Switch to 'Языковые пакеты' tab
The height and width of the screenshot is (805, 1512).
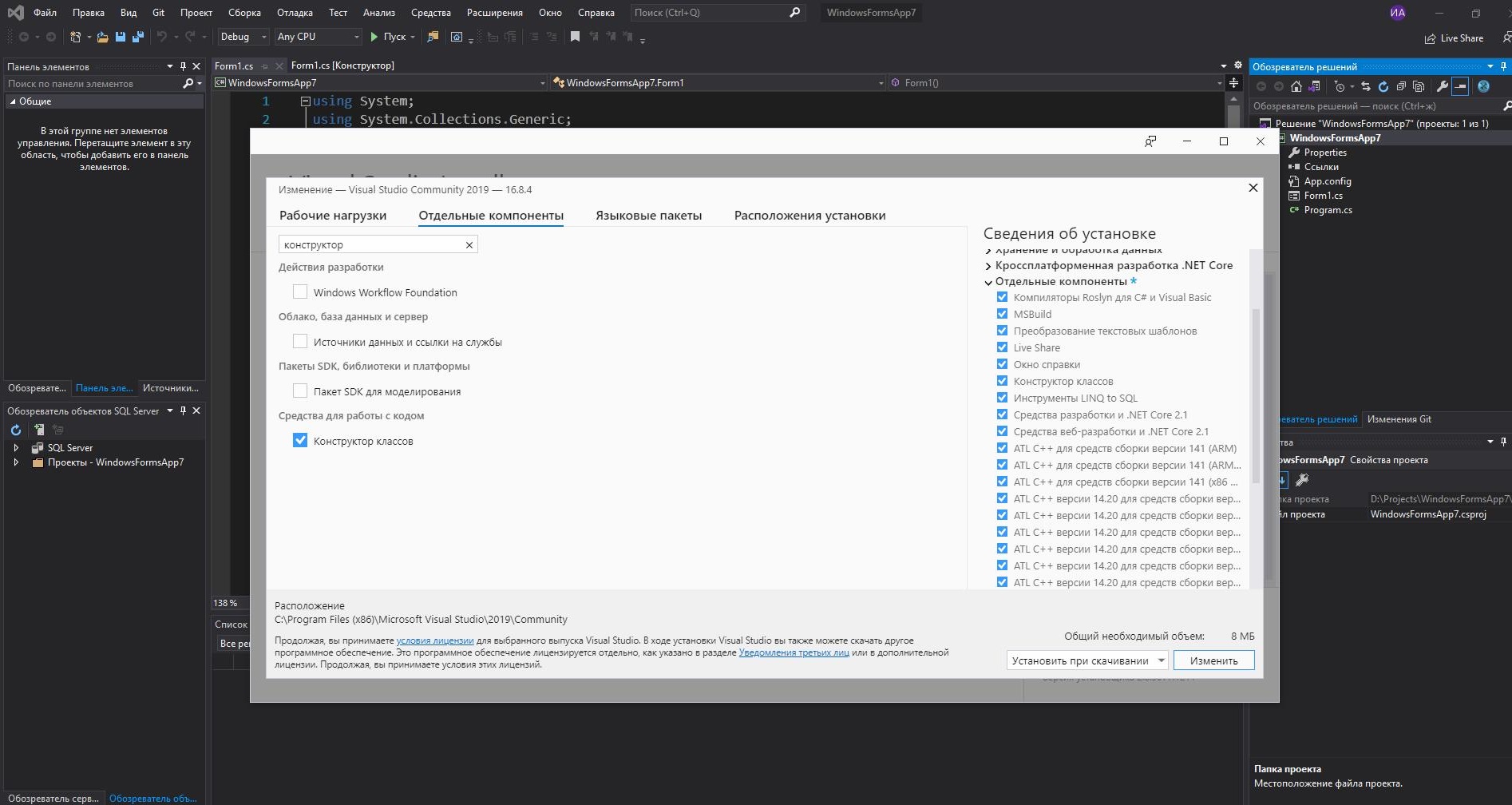point(649,216)
